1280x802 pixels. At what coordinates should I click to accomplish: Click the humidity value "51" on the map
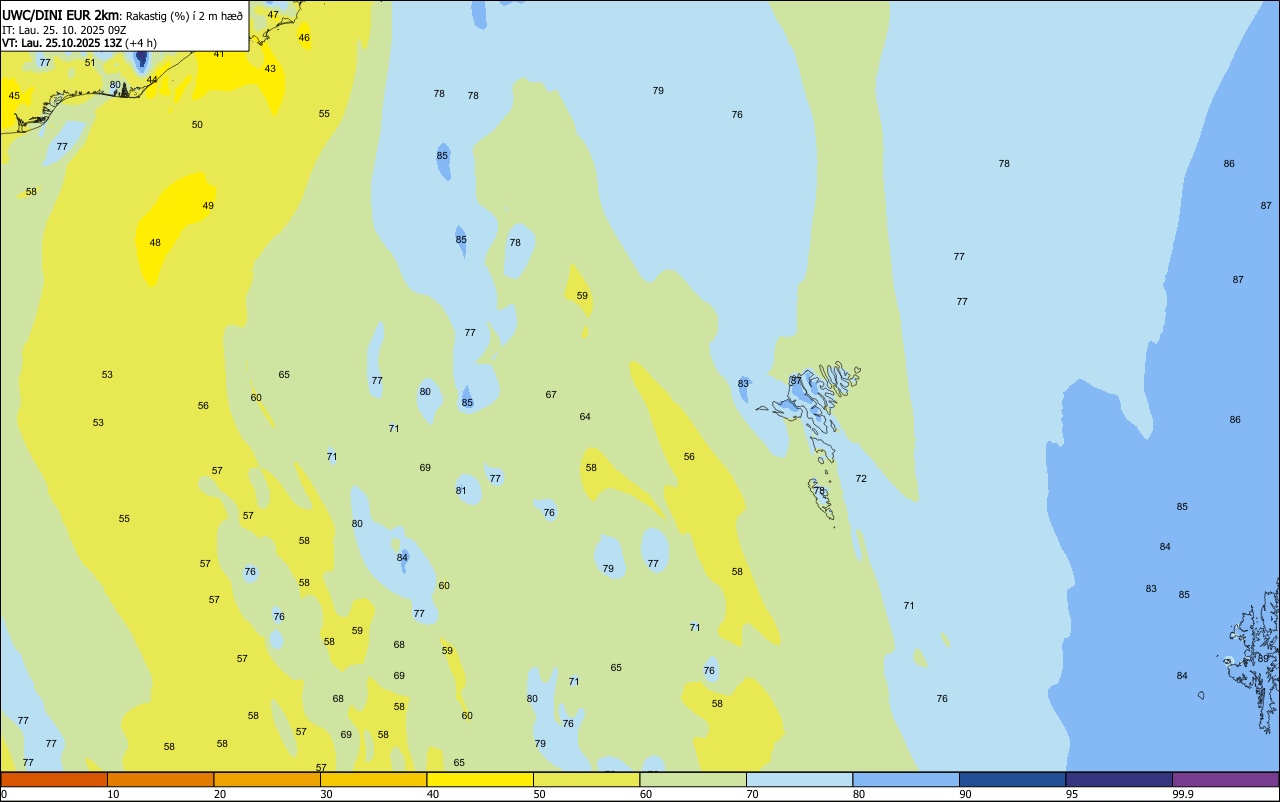coord(90,63)
